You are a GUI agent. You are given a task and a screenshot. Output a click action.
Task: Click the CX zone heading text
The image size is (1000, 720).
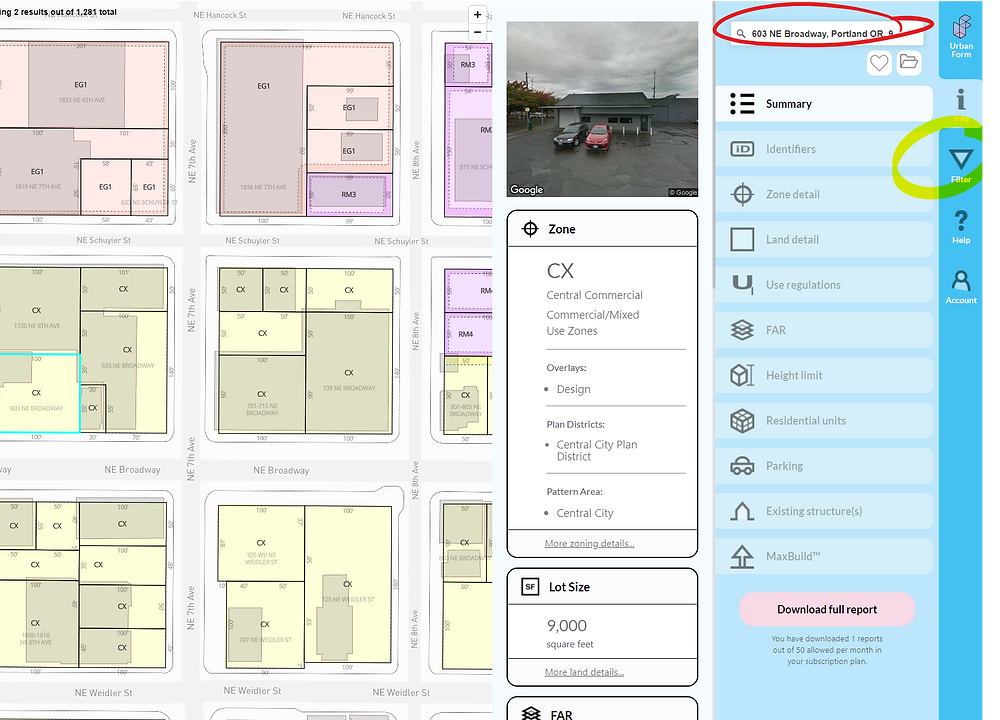tap(560, 270)
